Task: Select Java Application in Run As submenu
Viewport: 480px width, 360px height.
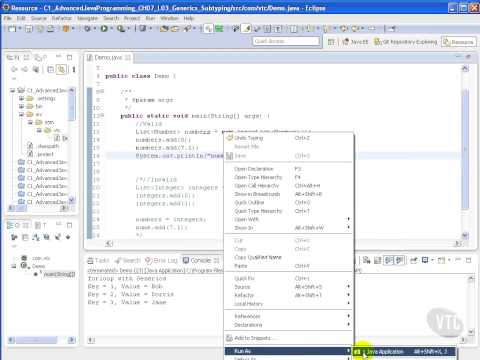Action: pyautogui.click(x=404, y=351)
